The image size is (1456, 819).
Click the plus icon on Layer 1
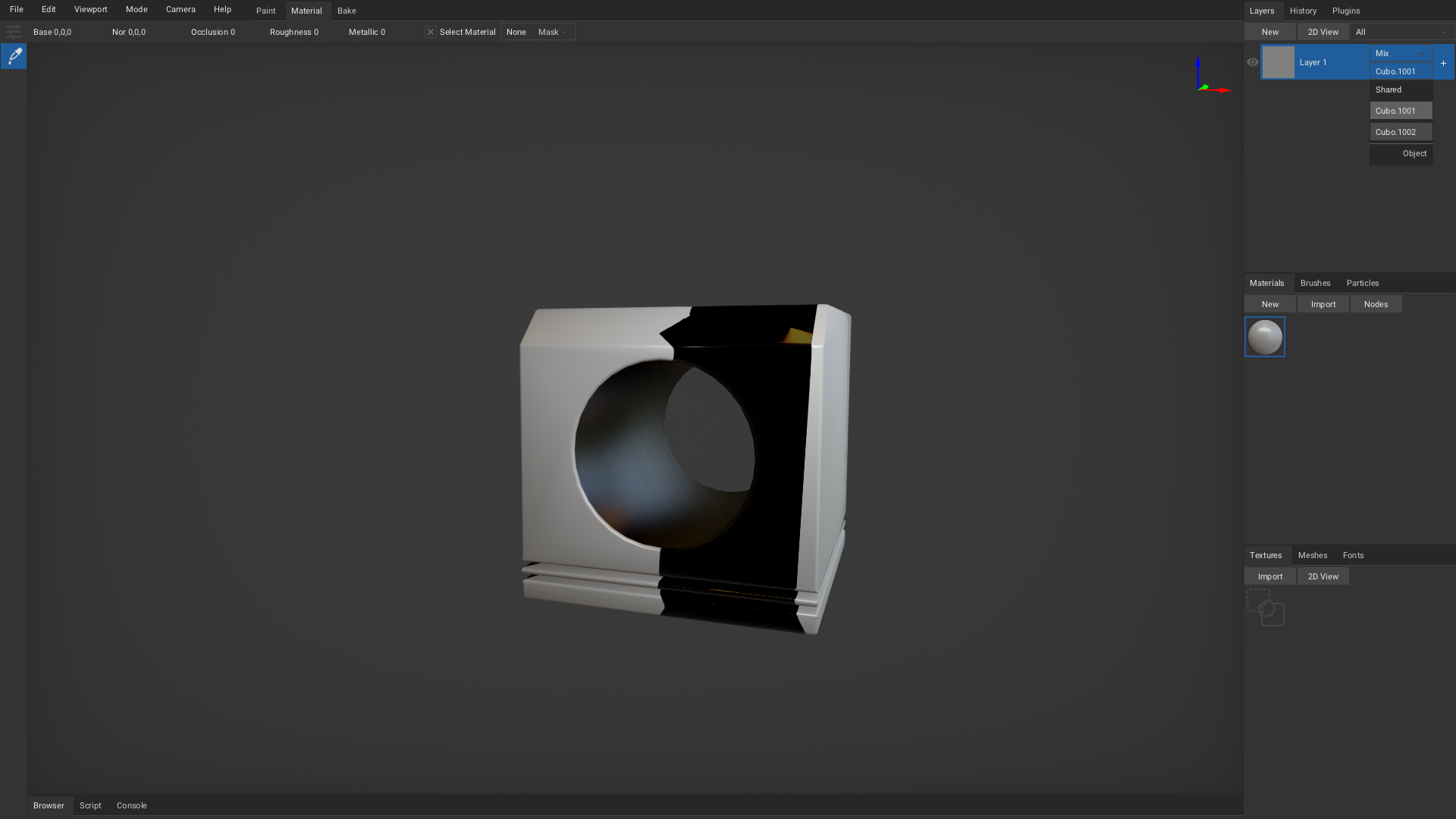pos(1443,63)
